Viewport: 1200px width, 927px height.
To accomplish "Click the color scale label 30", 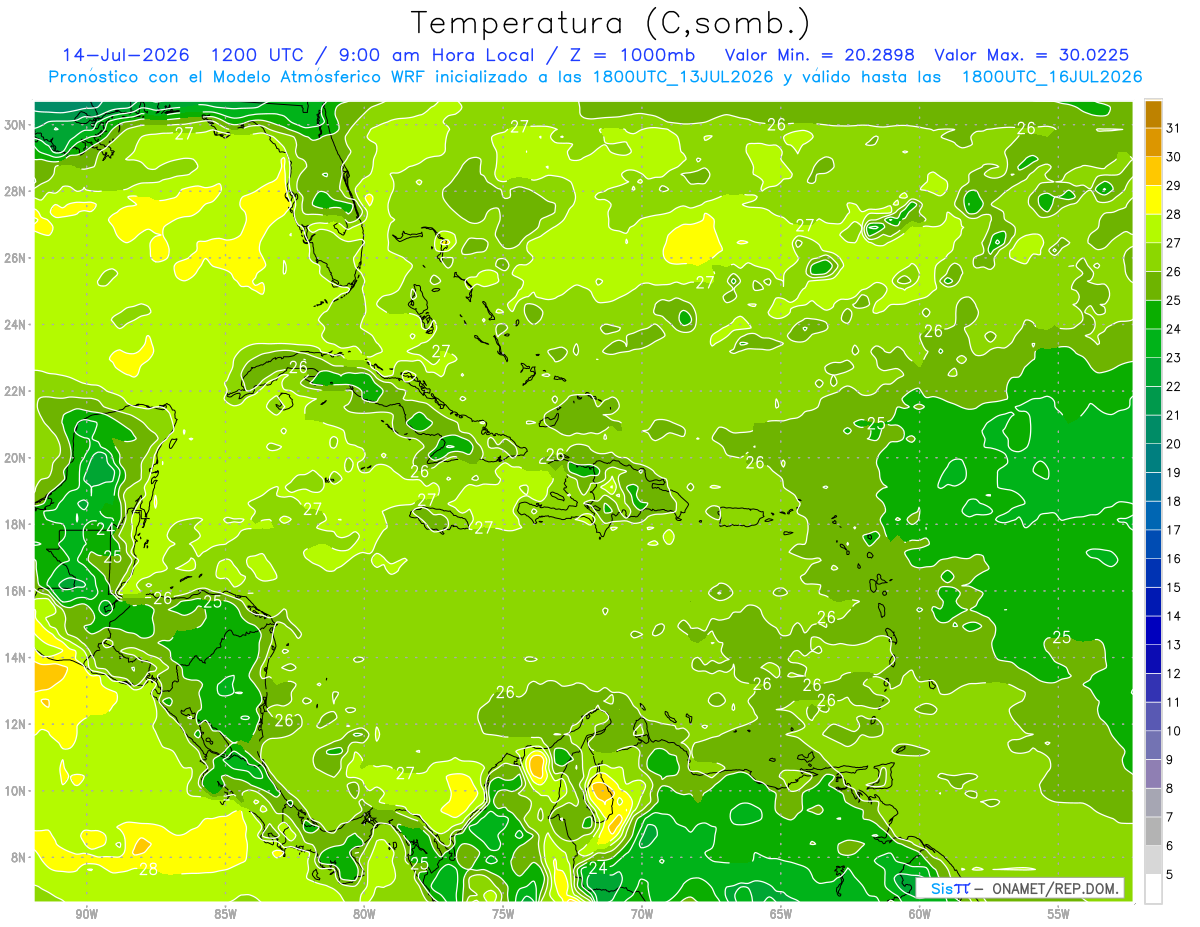I will coord(1174,157).
